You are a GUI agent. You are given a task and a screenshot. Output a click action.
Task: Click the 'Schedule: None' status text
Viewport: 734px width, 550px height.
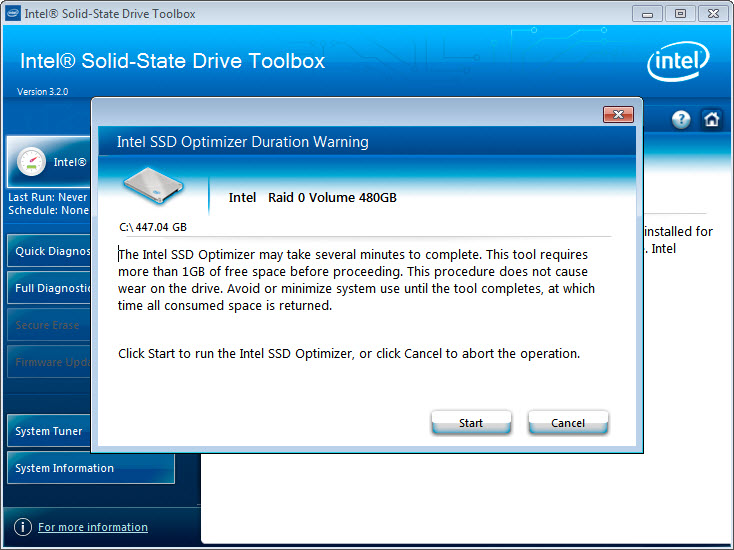pyautogui.click(x=48, y=210)
